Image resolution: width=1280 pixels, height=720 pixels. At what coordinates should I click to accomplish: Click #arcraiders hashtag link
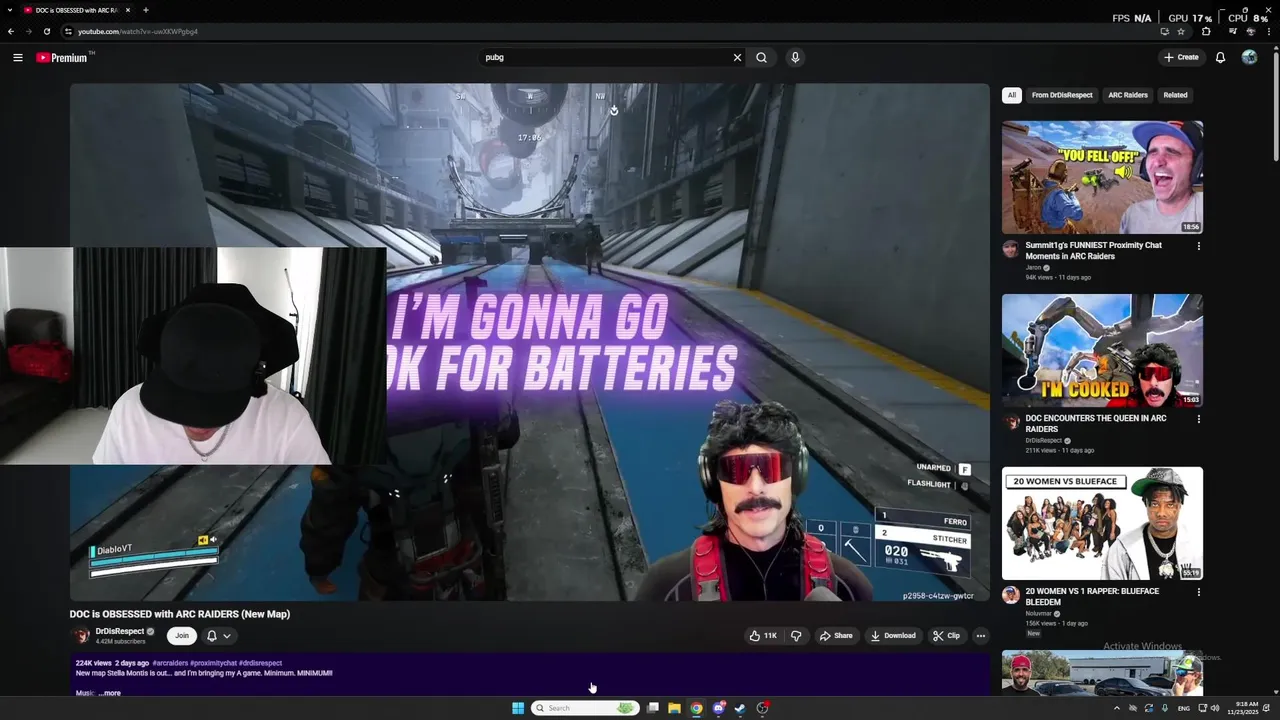[x=170, y=663]
